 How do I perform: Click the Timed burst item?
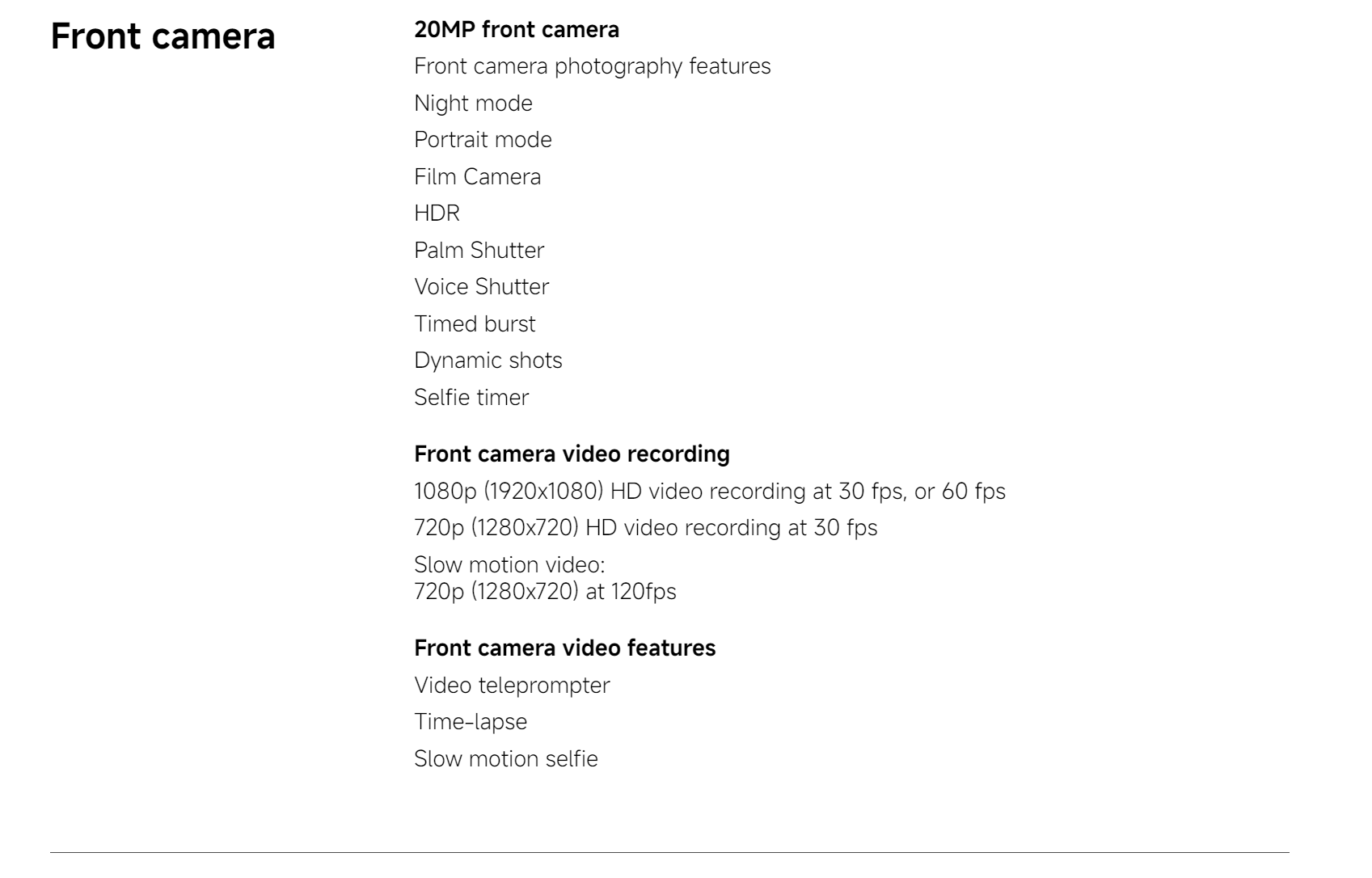pos(475,324)
